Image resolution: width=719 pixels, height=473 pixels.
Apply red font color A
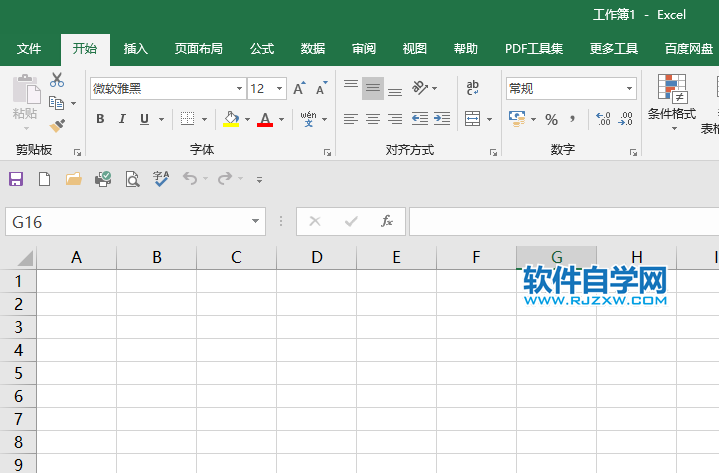pos(265,119)
